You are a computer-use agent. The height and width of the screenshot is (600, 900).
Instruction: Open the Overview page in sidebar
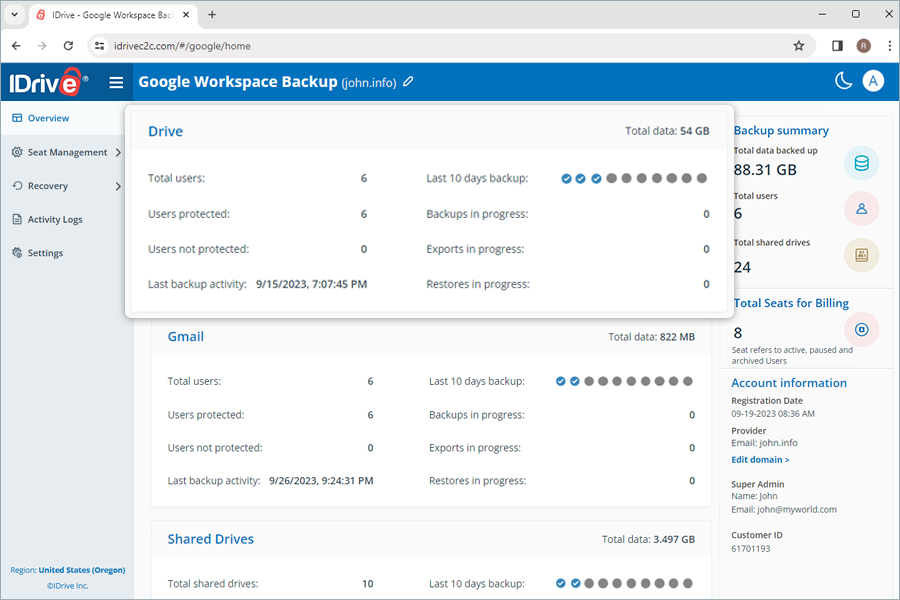tap(48, 118)
